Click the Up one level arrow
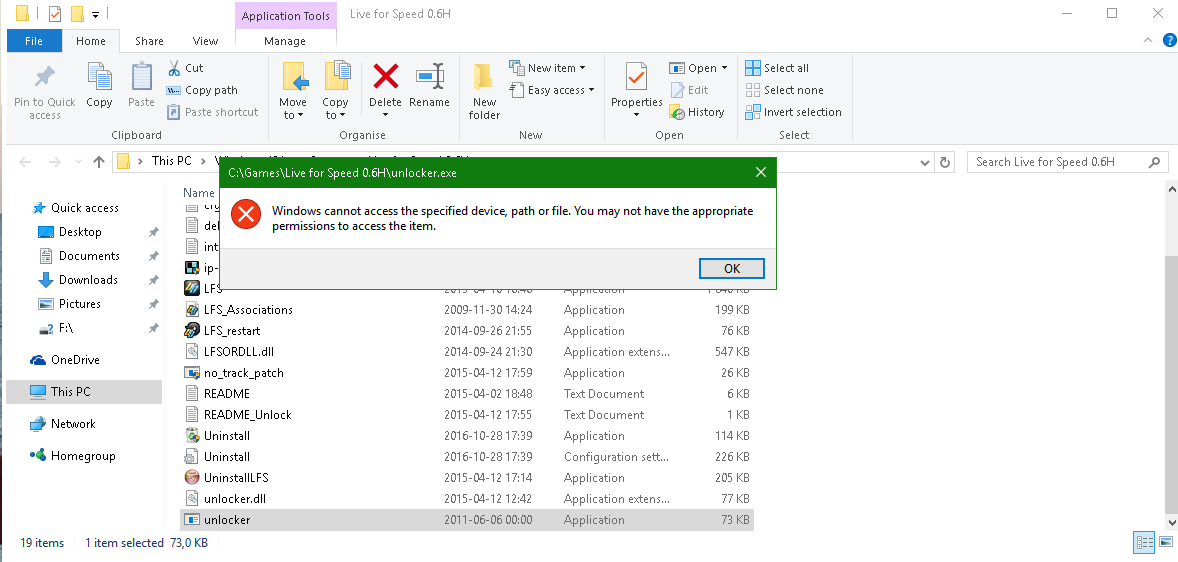 (98, 162)
